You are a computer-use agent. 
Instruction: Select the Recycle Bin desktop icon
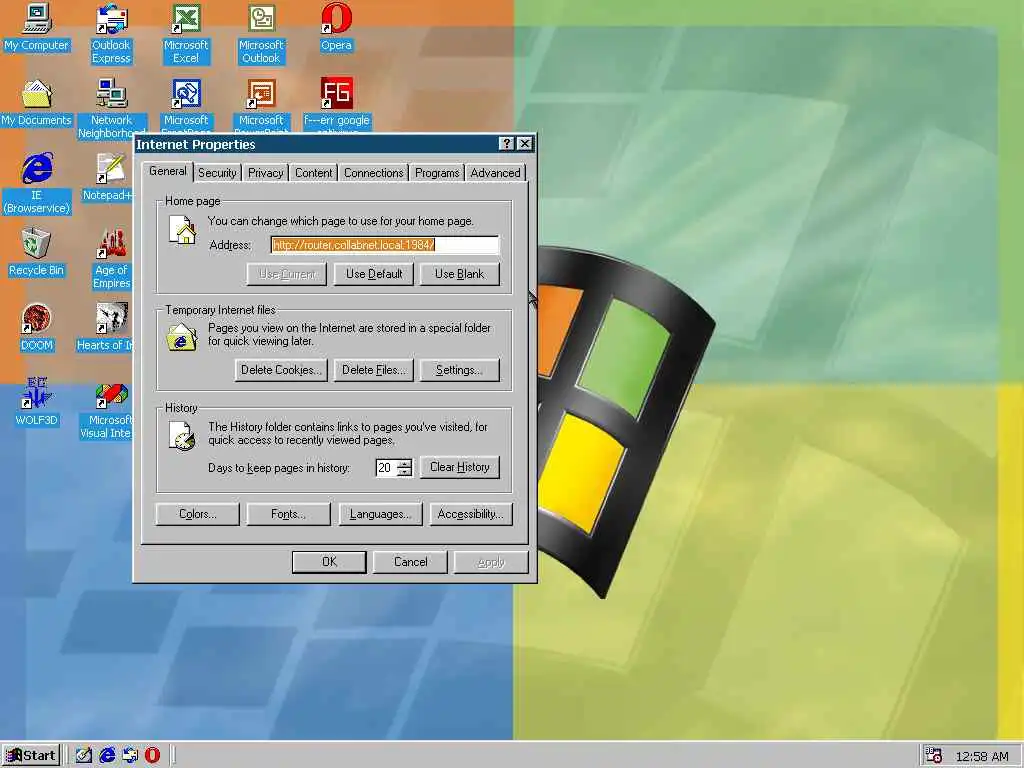[x=37, y=253]
